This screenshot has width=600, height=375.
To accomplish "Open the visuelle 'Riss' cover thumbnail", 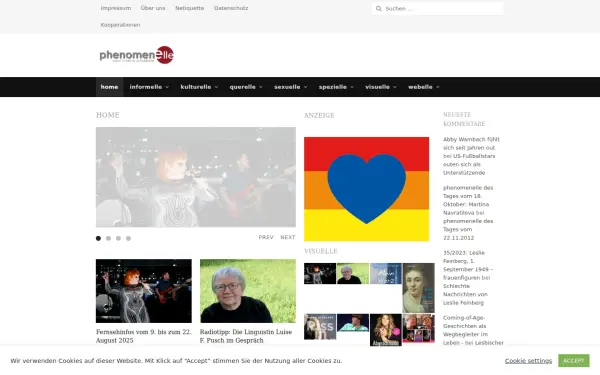I will pyautogui.click(x=320, y=327).
